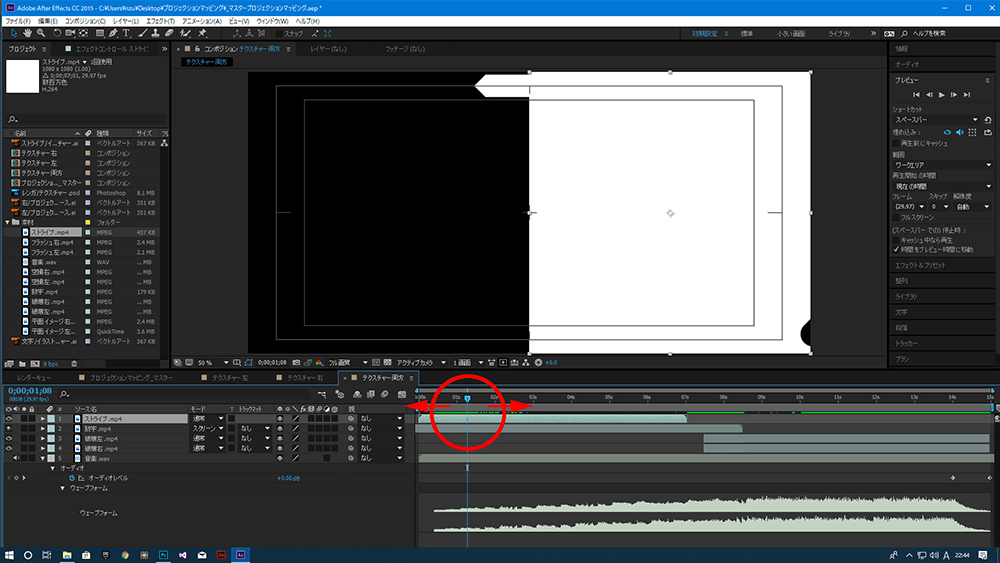Select the Pen tool
The height and width of the screenshot is (563, 1000).
(x=111, y=33)
